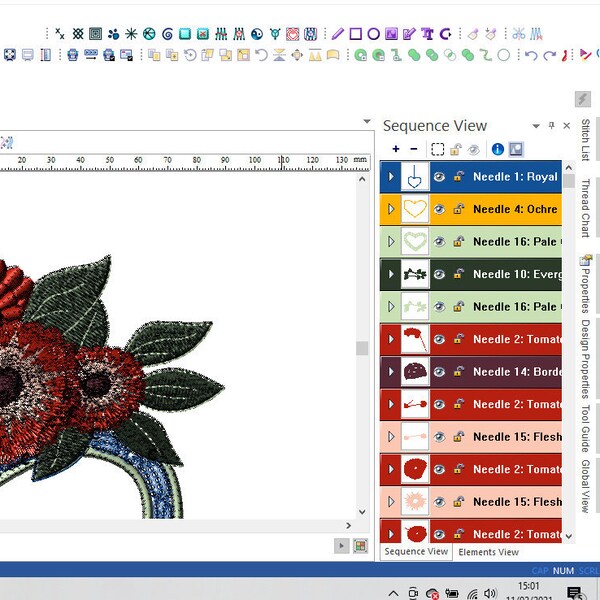Click the dashed selection box icon
This screenshot has height=600, width=600.
tap(437, 149)
